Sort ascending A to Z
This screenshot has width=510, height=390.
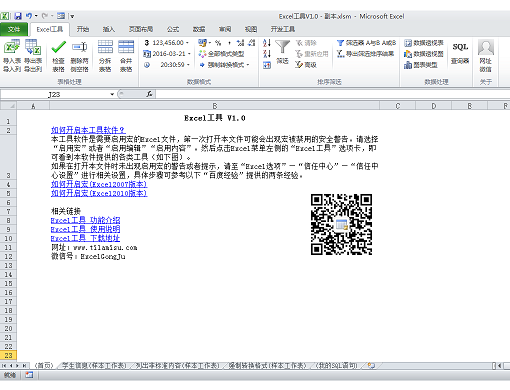tap(267, 43)
